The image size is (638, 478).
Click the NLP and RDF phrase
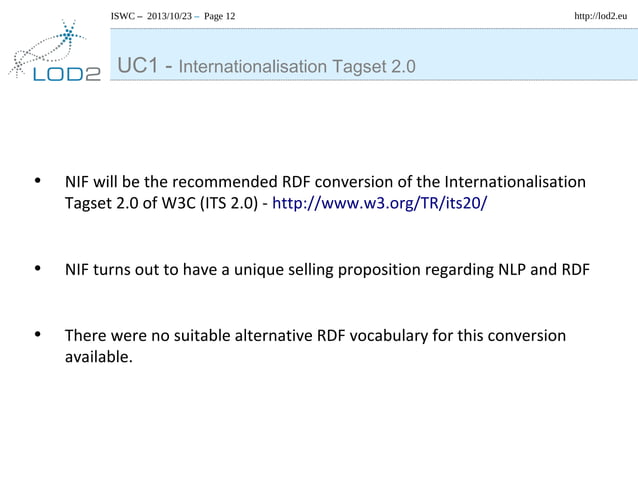tap(544, 269)
